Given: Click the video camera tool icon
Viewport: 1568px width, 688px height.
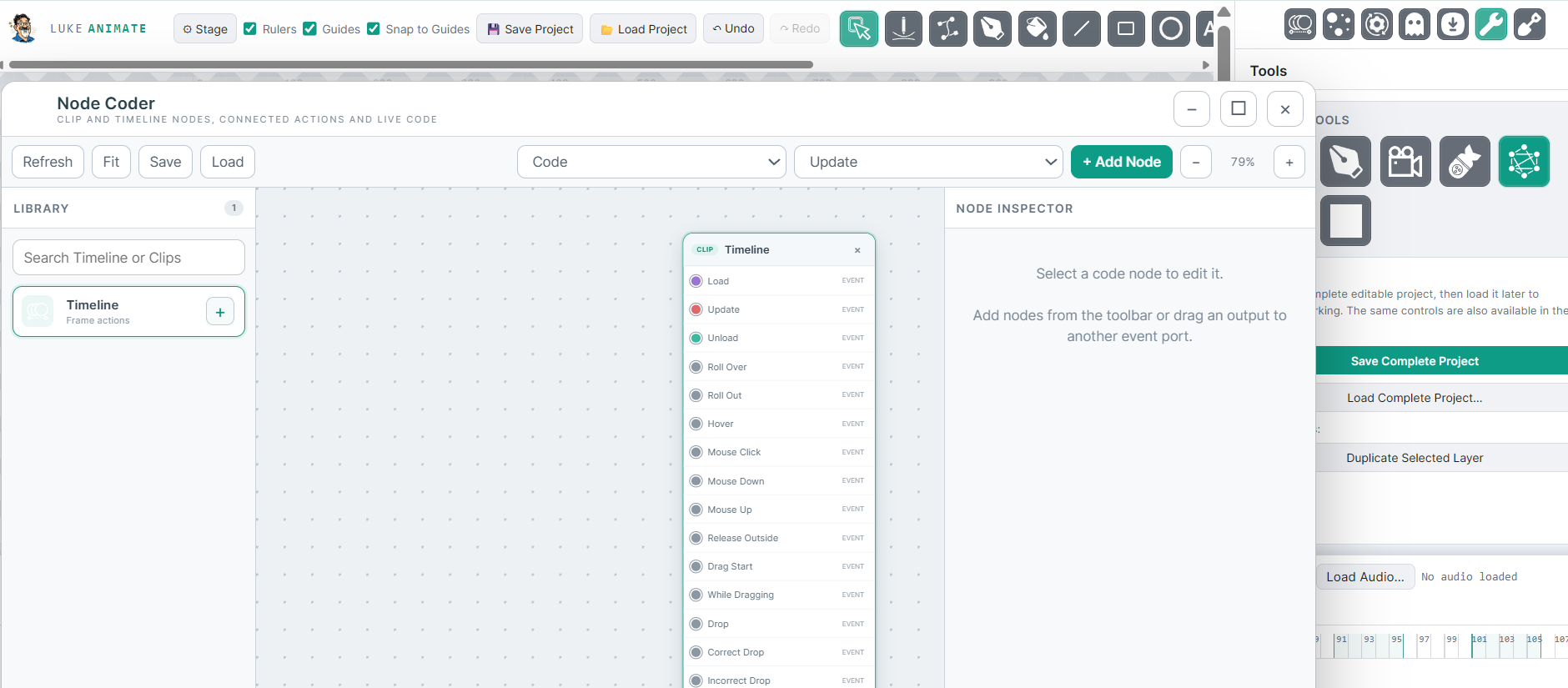Looking at the screenshot, I should (x=1405, y=161).
